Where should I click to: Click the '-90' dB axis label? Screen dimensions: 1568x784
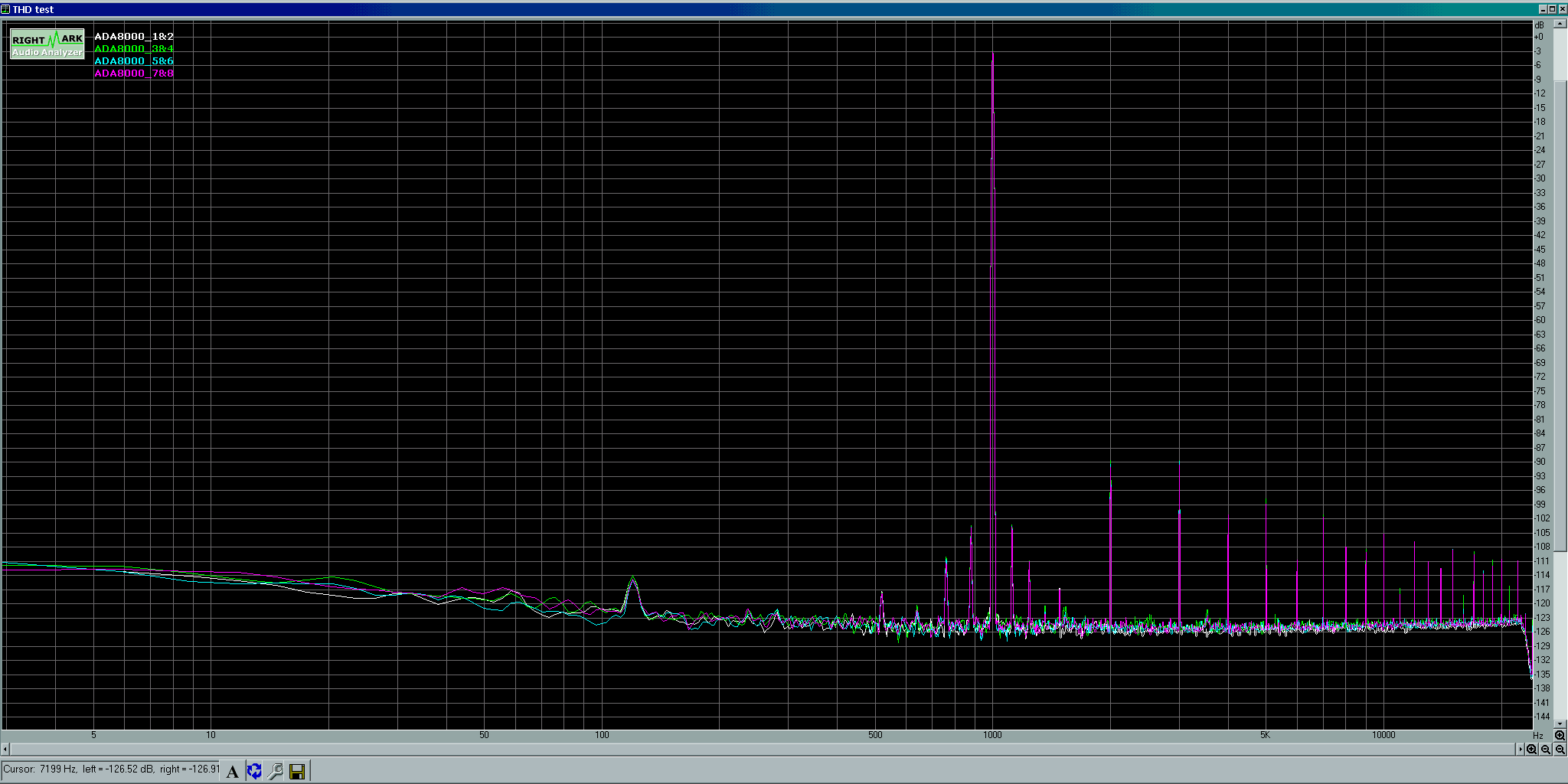tap(1540, 462)
